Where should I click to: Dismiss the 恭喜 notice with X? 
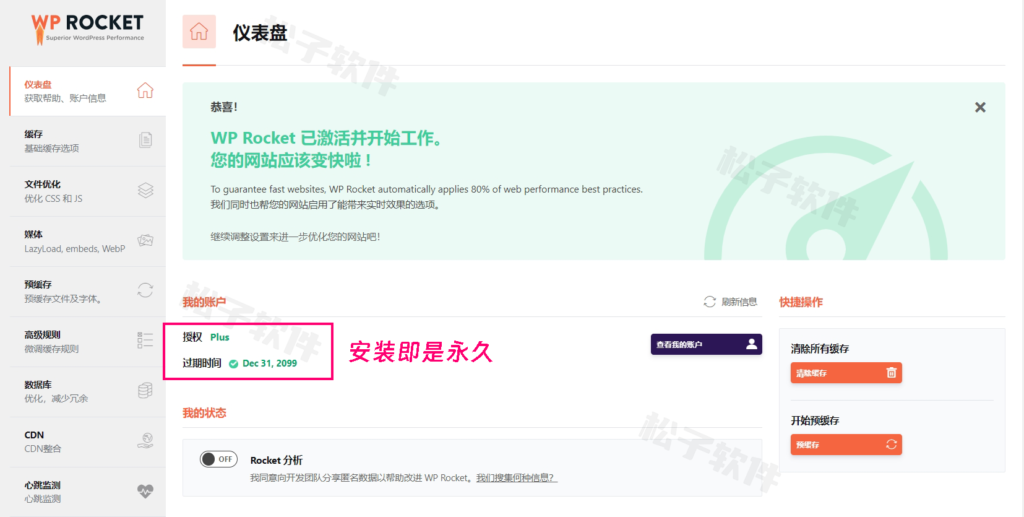[x=980, y=107]
